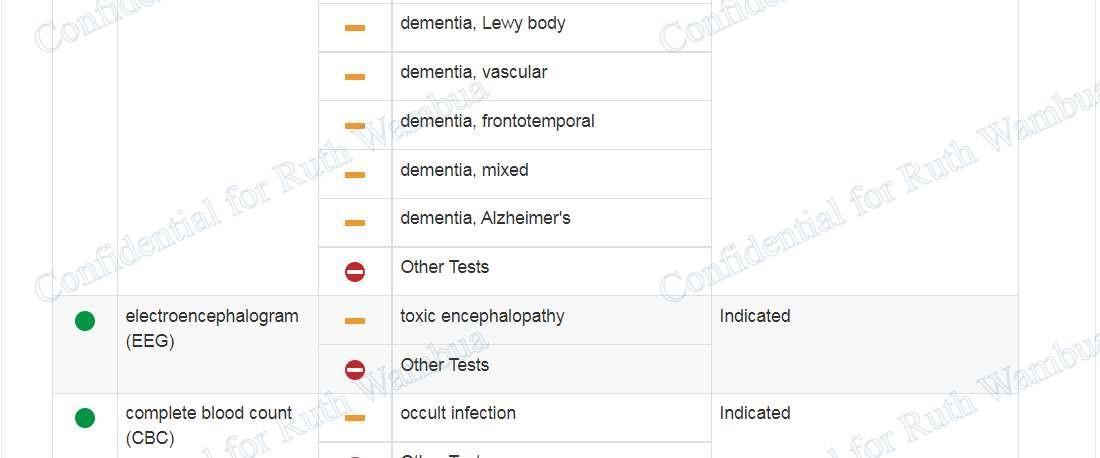Click green status dot for electroencephalogram
The image size is (1100, 458).
point(85,321)
